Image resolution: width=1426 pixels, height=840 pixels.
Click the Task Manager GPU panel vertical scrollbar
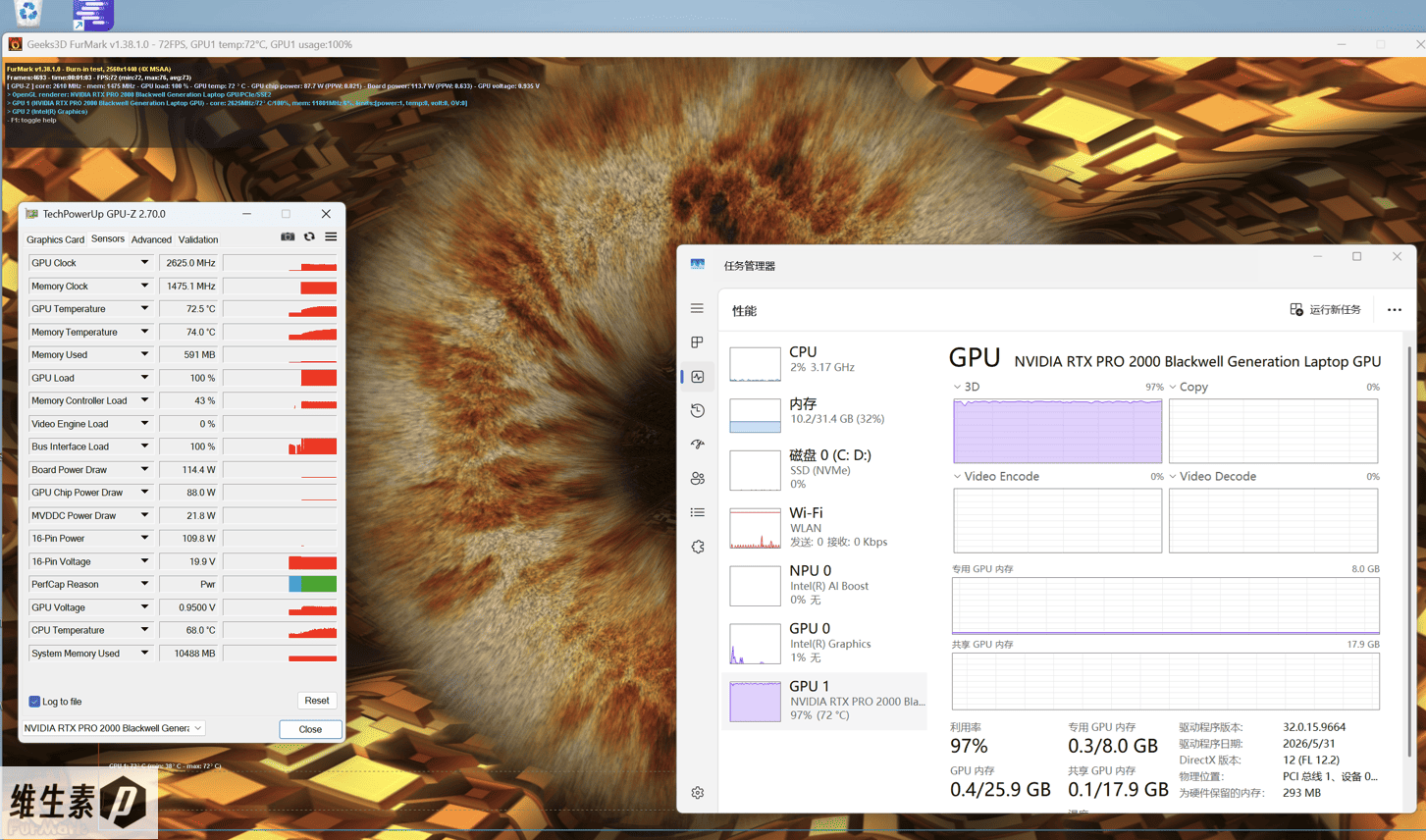[1410, 550]
